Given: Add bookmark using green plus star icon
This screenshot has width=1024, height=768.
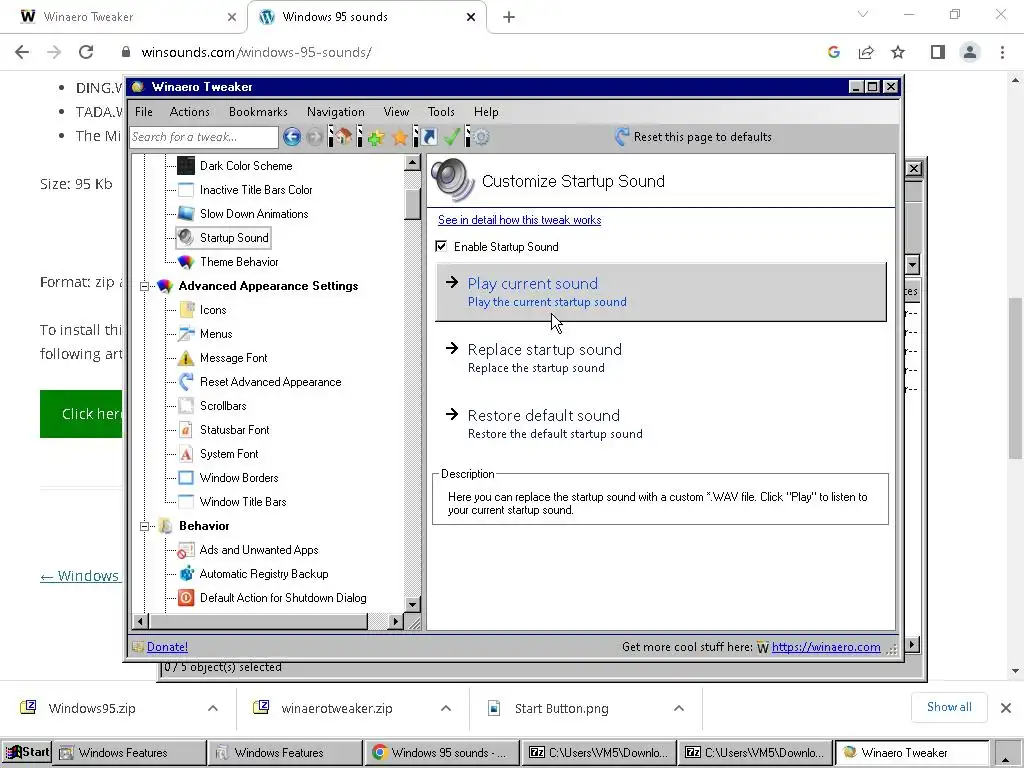Looking at the screenshot, I should (376, 137).
